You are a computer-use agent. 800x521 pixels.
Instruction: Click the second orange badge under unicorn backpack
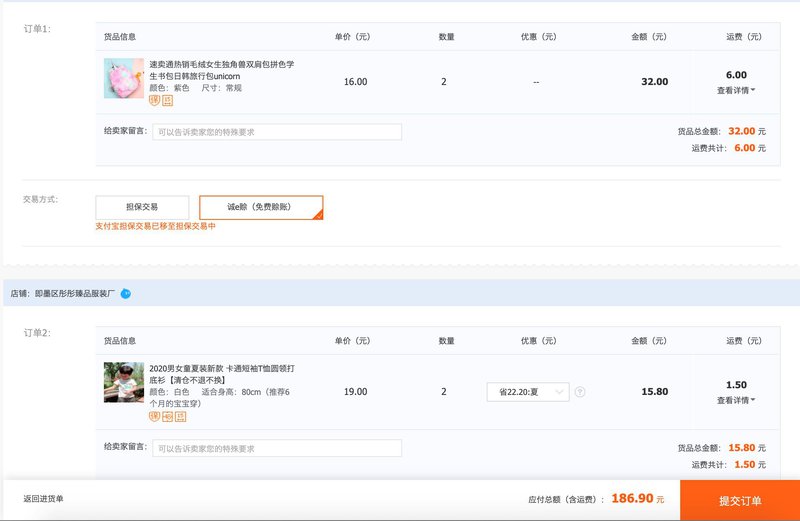click(167, 101)
